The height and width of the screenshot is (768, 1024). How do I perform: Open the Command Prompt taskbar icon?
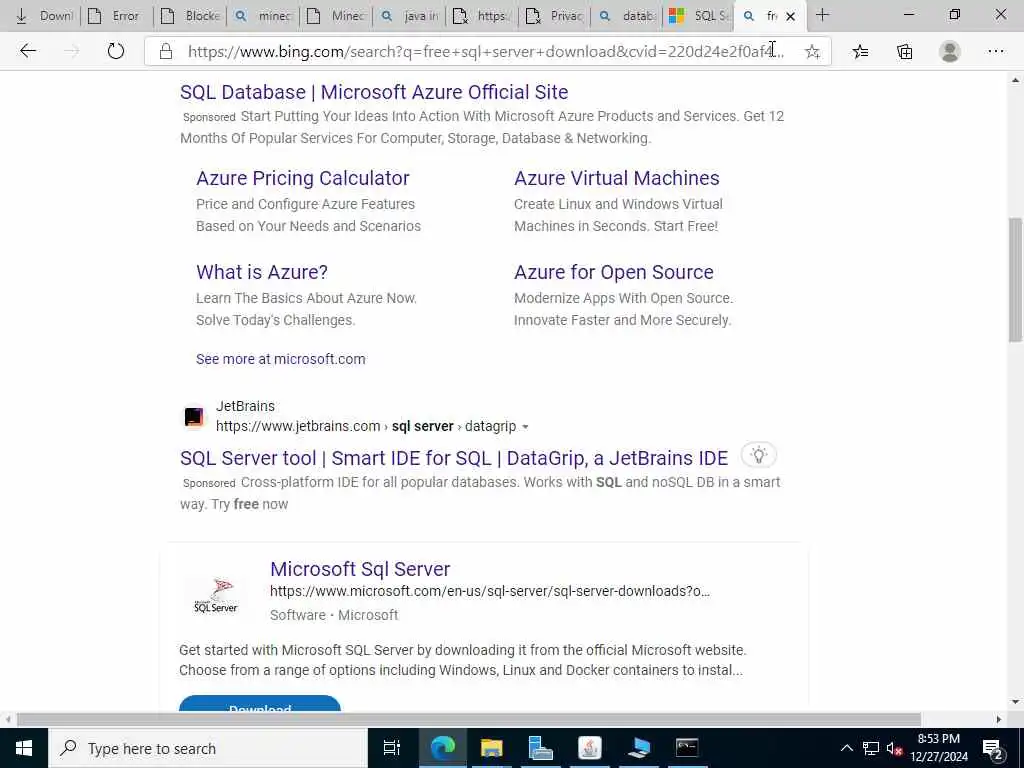(x=687, y=748)
